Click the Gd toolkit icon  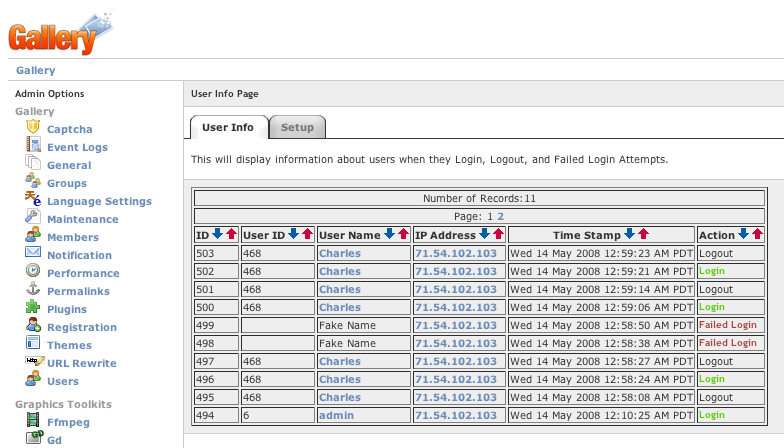pos(34,438)
